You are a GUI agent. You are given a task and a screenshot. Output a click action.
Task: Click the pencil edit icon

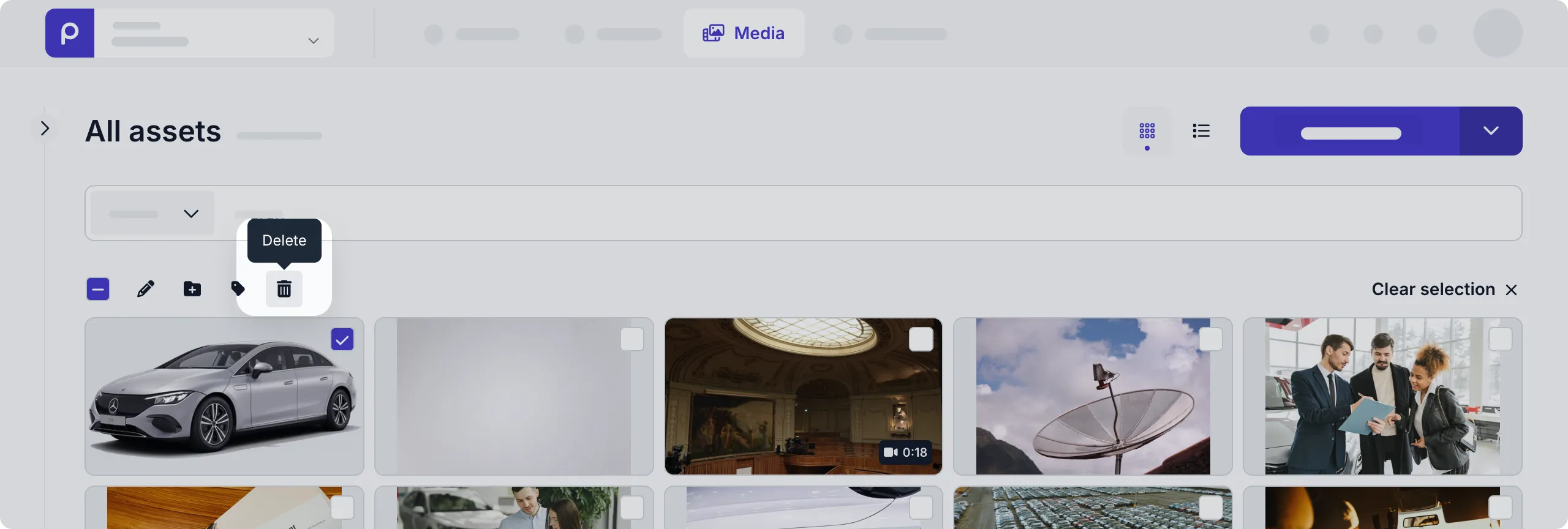[146, 289]
